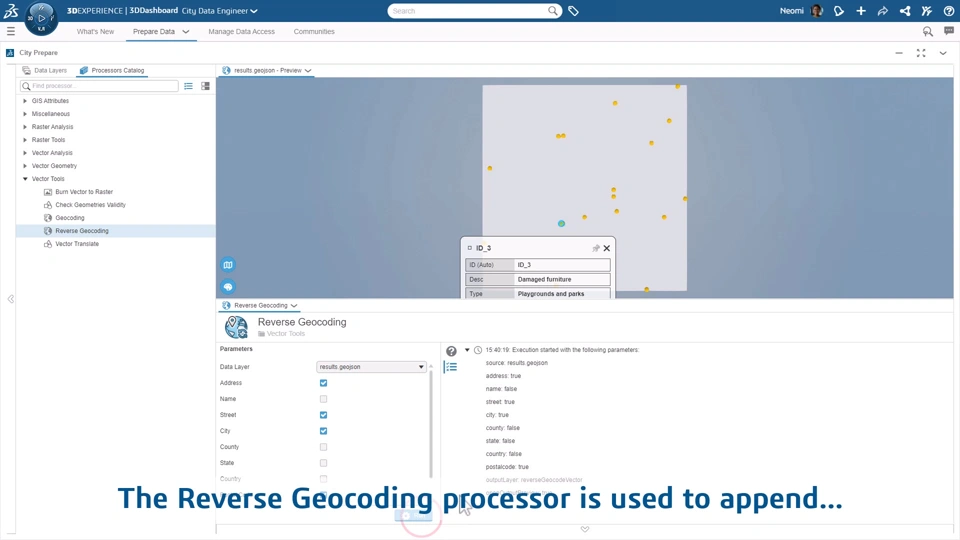Switch processor list to tile view
Screen dimensions: 960x540
pyautogui.click(x=206, y=86)
